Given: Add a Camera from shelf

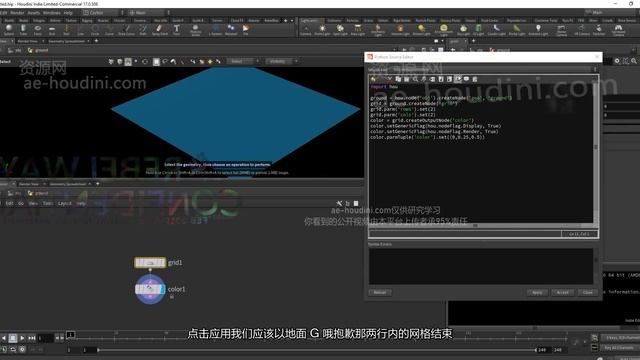Looking at the screenshot, I should tap(306, 30).
